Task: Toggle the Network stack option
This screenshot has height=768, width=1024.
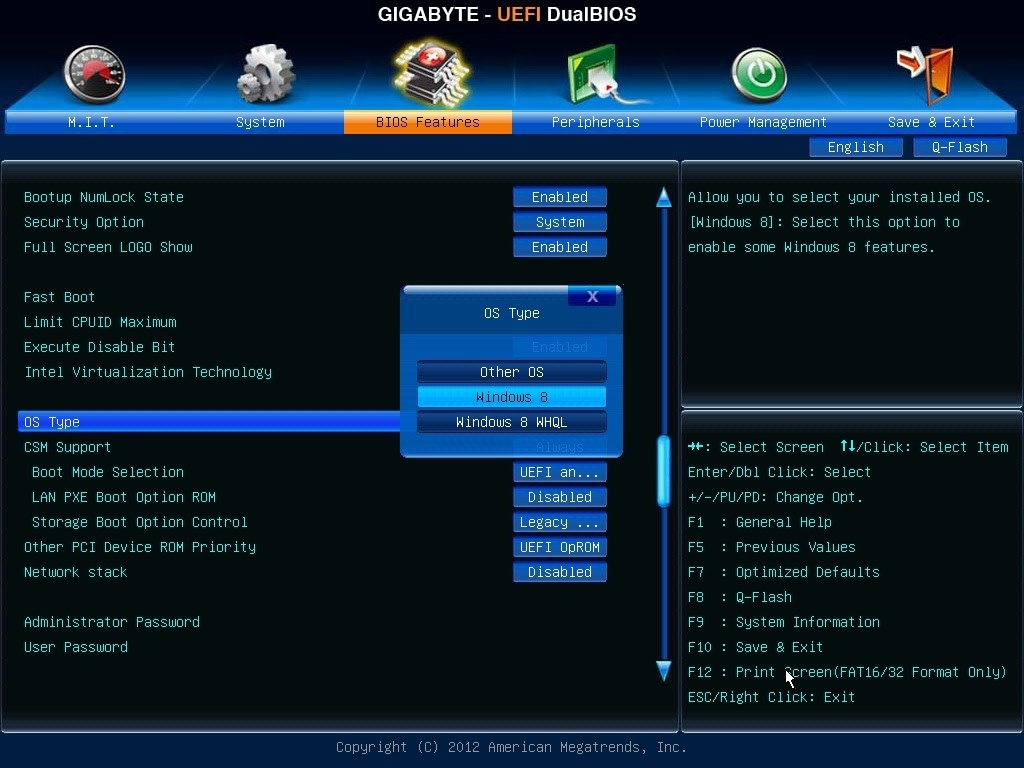Action: point(559,571)
